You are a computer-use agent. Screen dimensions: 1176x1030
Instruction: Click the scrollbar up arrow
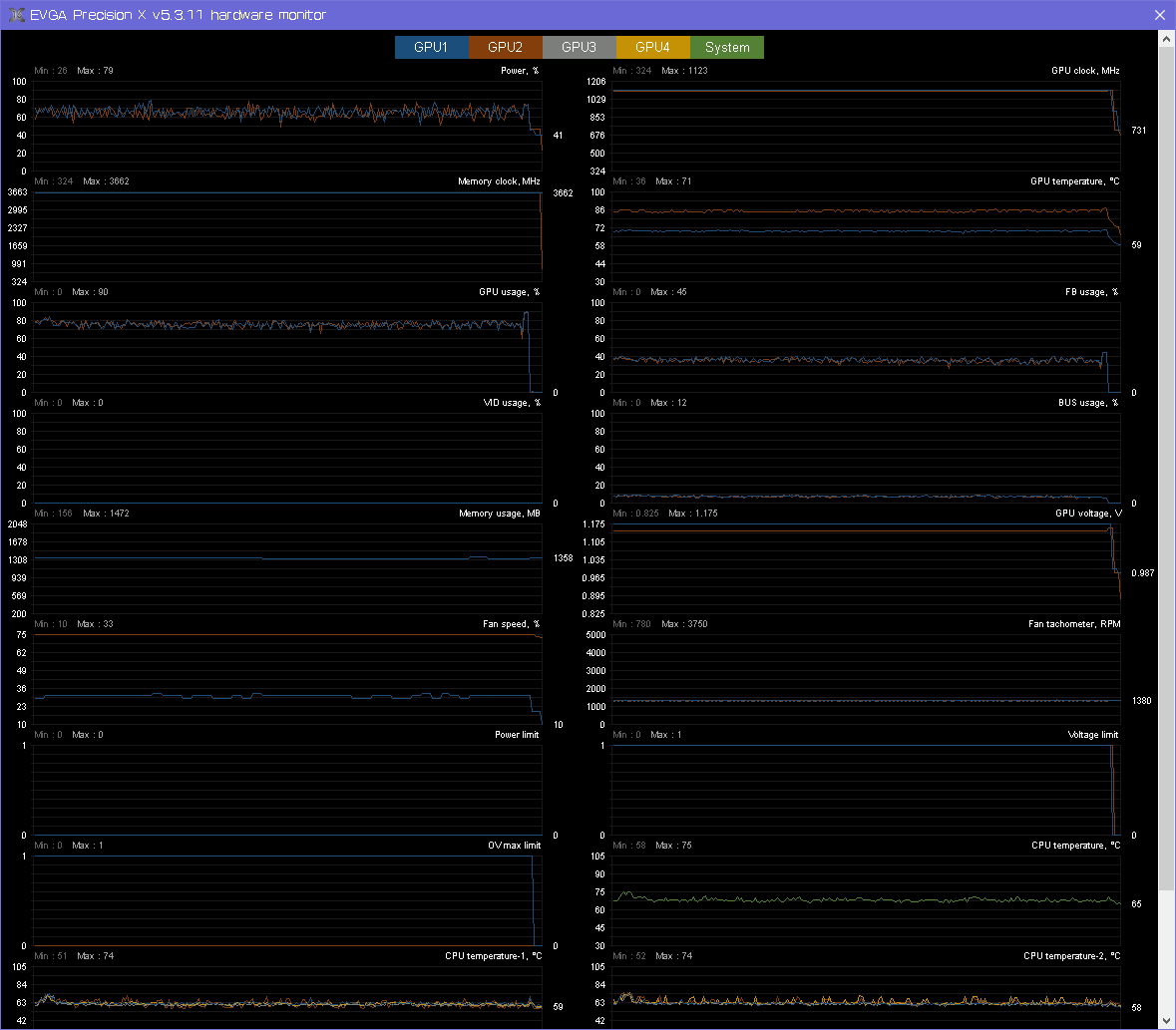pos(1166,38)
